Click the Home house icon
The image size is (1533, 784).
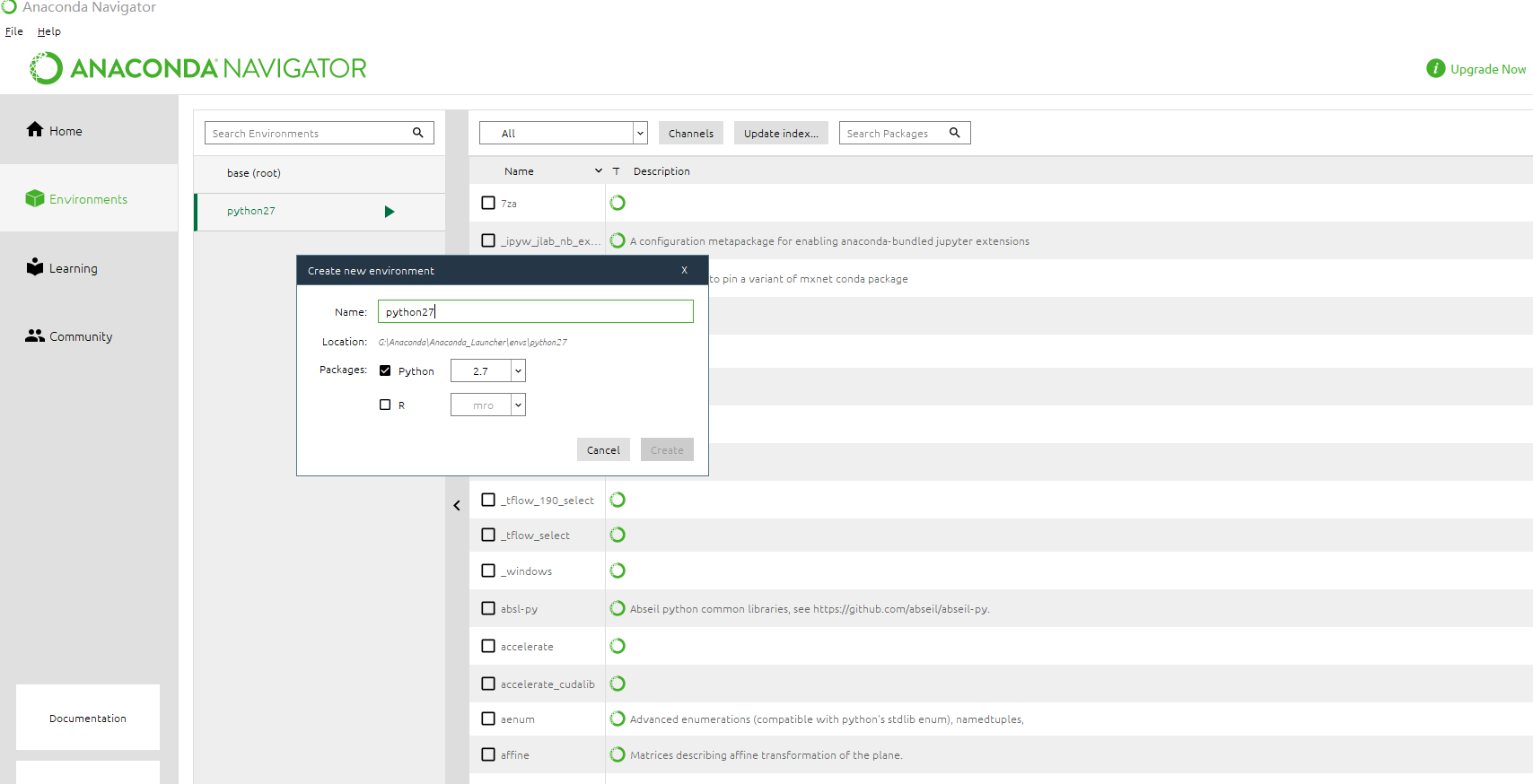pos(35,129)
